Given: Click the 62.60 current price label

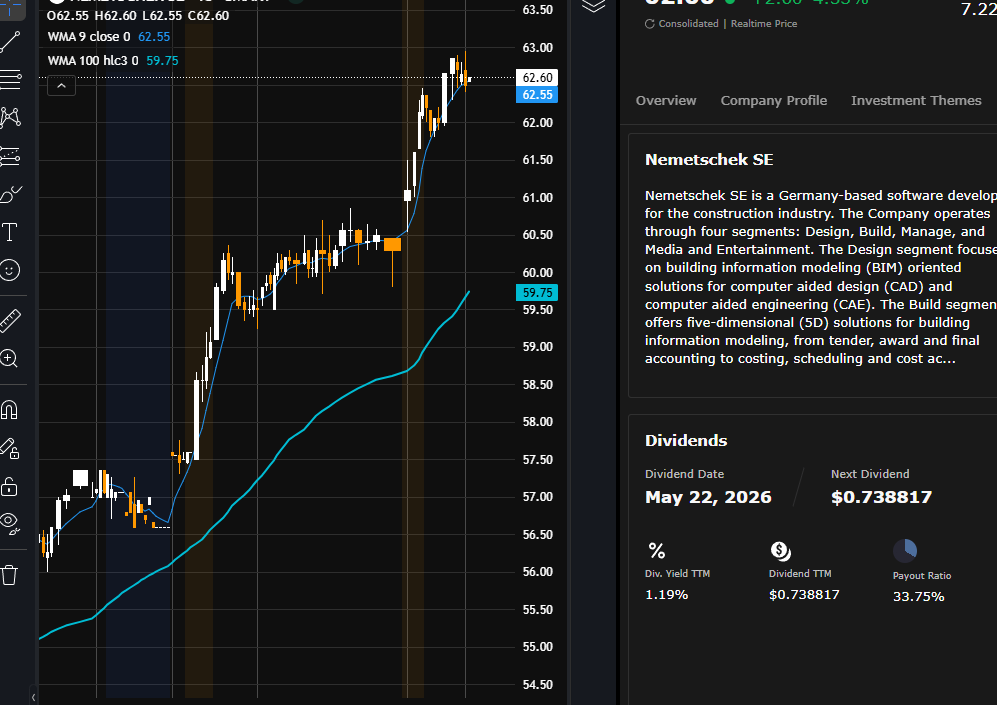Looking at the screenshot, I should 537,78.
